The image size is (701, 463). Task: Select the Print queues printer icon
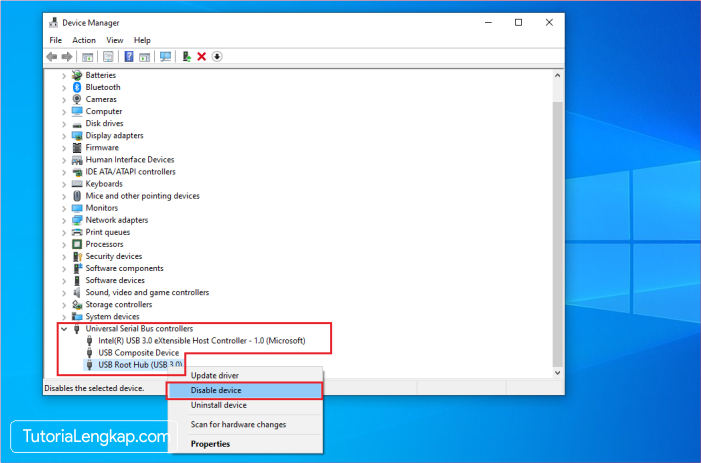coord(77,232)
